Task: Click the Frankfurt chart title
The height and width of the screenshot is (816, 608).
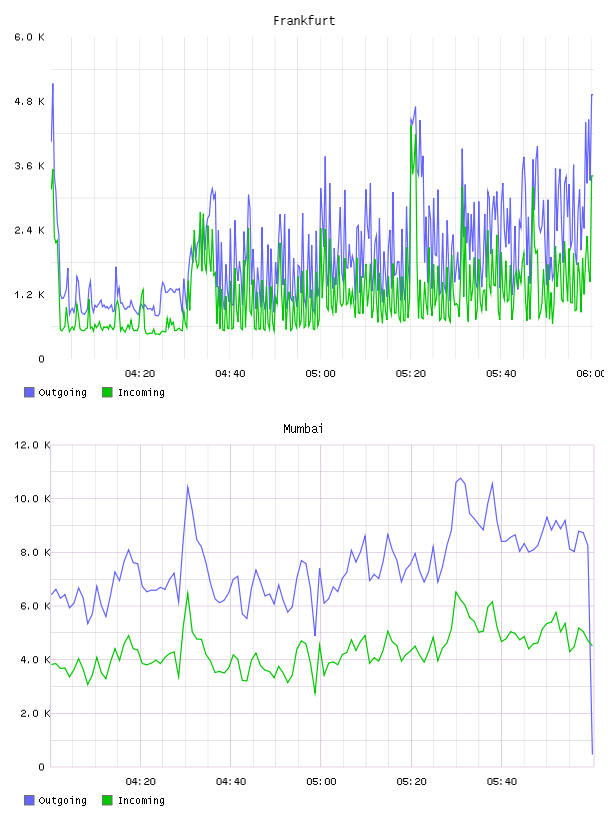Action: [x=304, y=21]
